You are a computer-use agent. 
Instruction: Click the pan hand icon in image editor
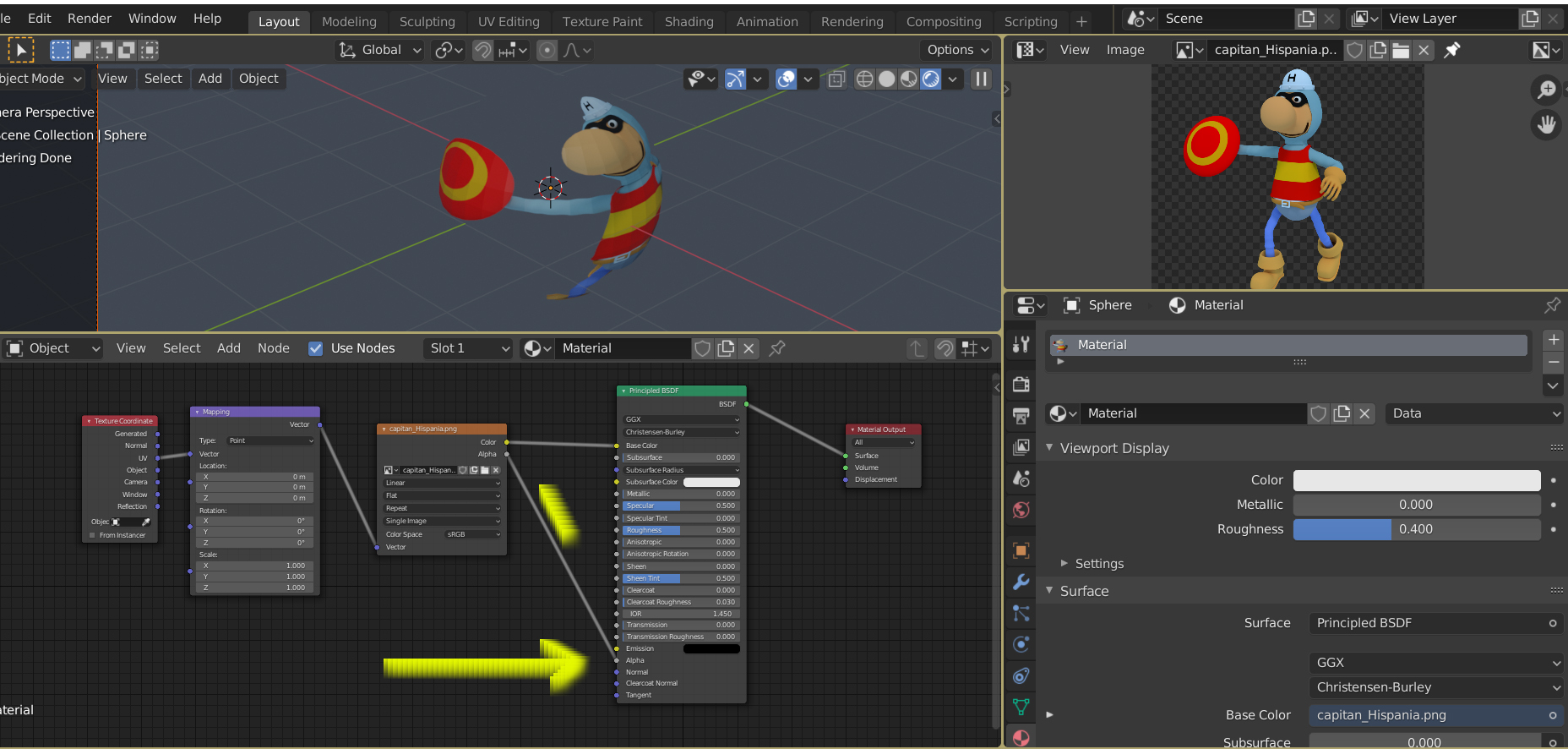coord(1546,125)
